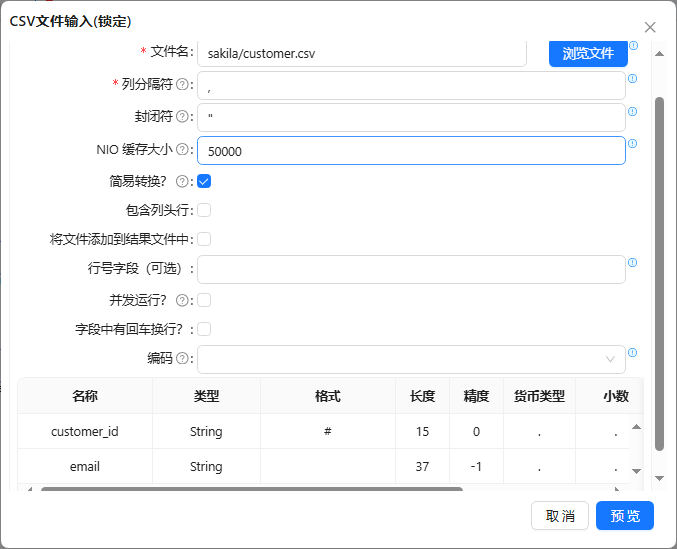
Task: Check the 将文件添加到结果文件中 checkbox
Action: (204, 239)
